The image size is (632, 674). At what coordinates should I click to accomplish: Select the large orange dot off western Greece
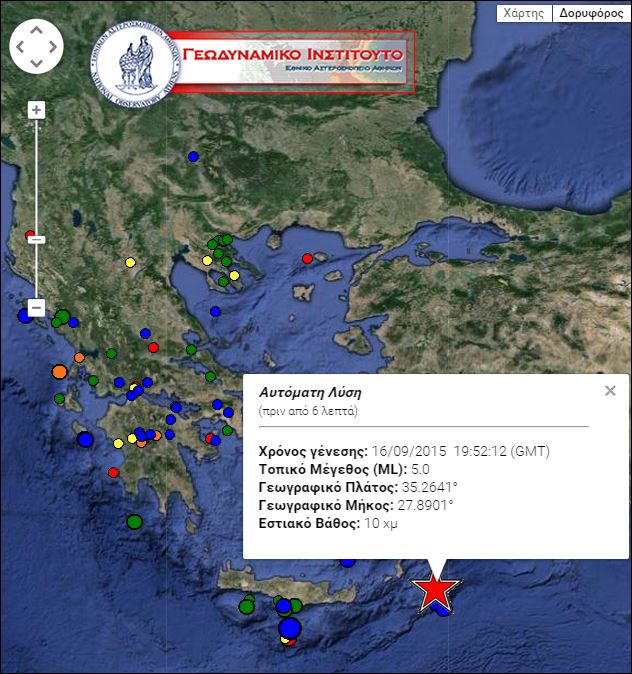click(59, 371)
